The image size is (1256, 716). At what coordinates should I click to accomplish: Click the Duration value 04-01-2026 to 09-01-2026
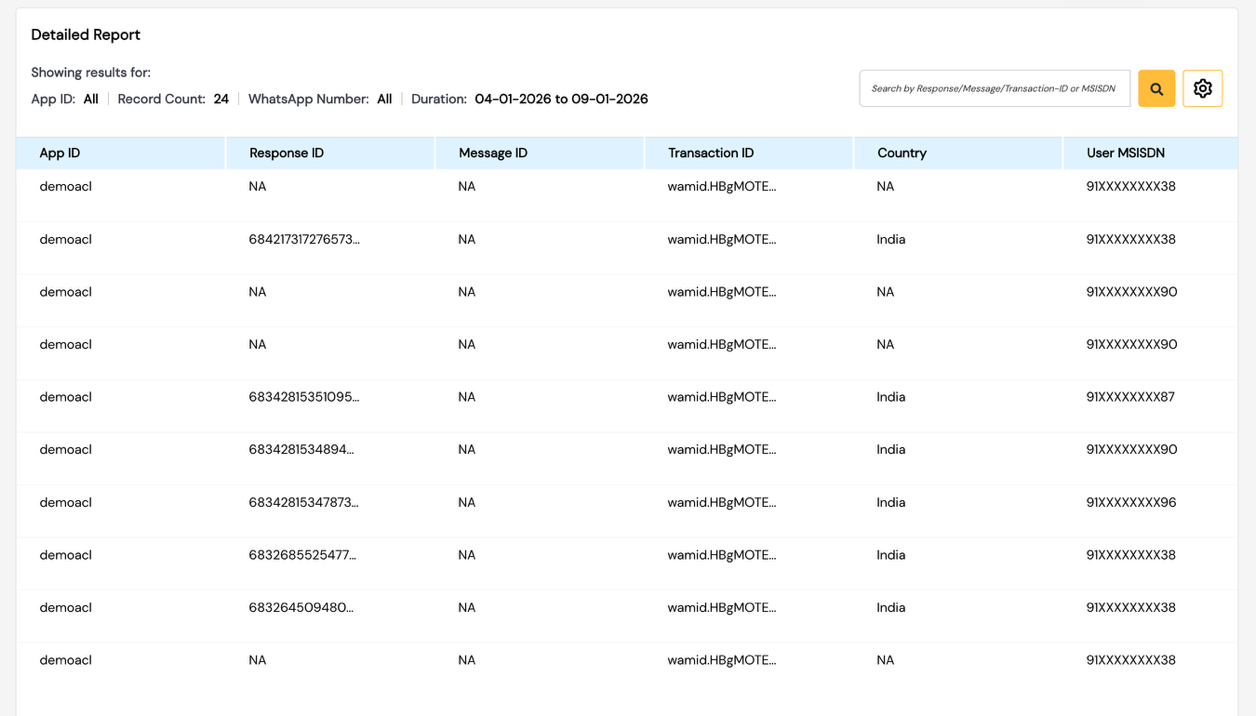(561, 99)
